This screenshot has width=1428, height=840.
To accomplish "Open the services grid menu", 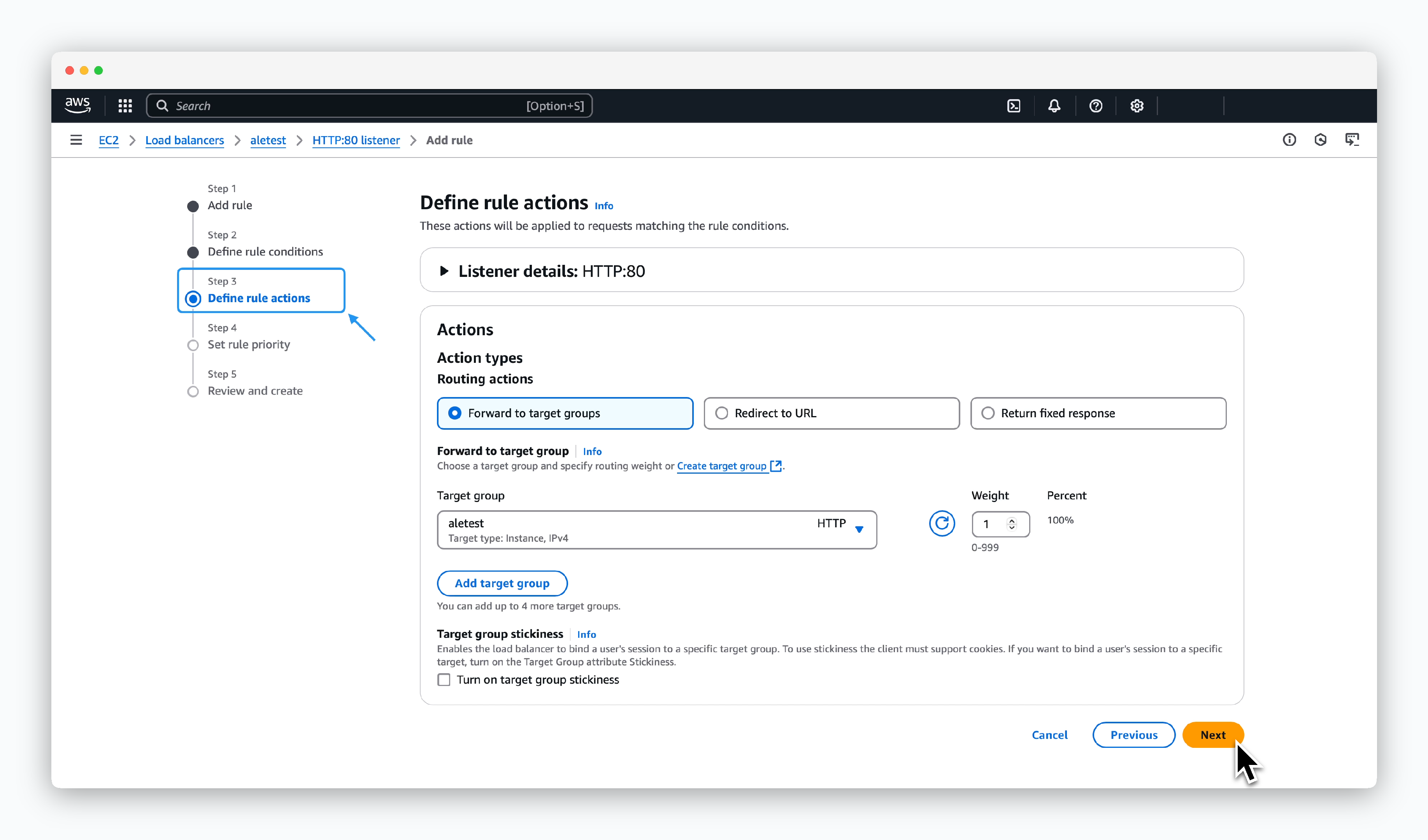I will [125, 106].
